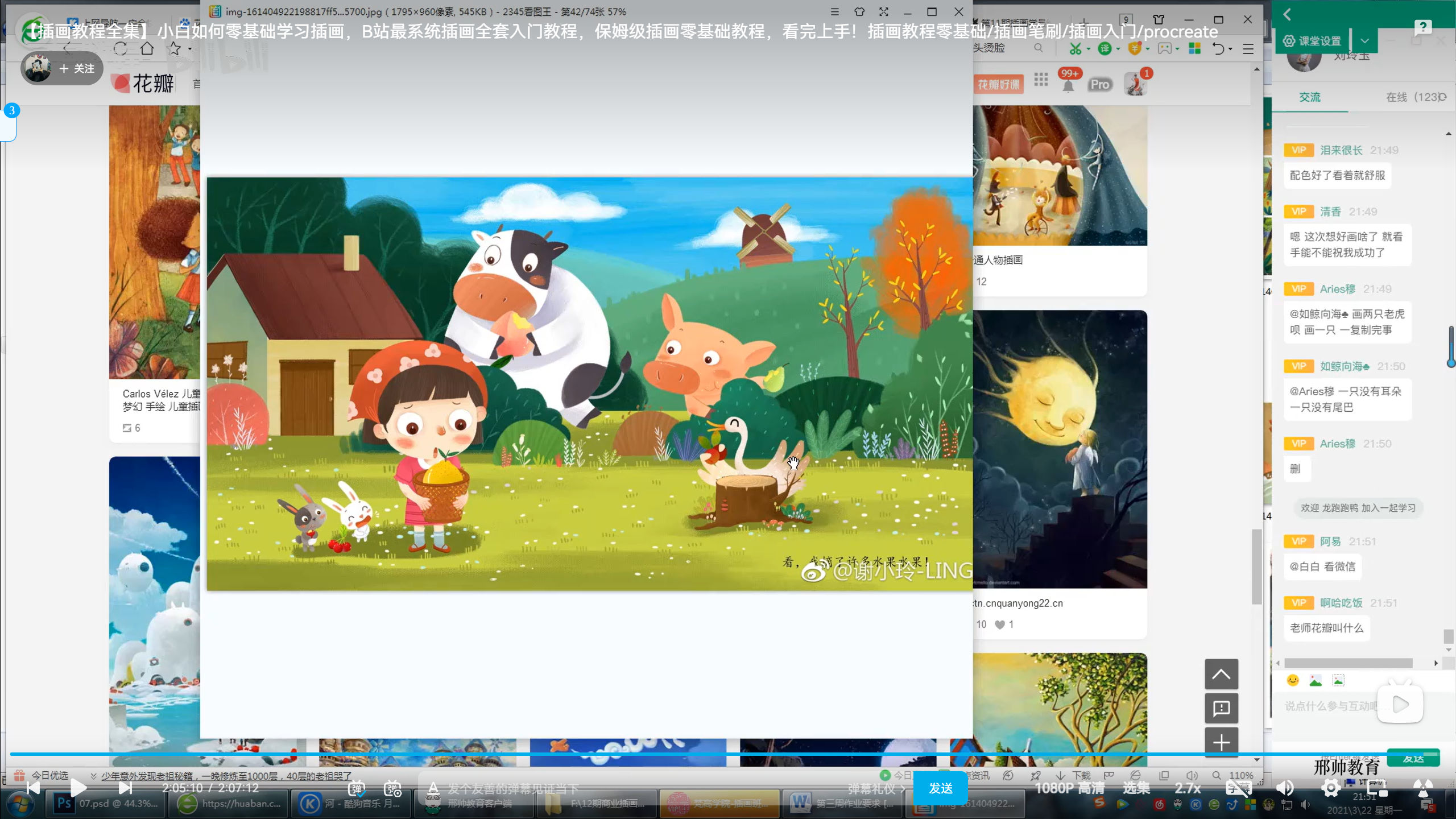The width and height of the screenshot is (1456, 819).
Task: Switch to the 交流 chat tab
Action: coord(1310,97)
